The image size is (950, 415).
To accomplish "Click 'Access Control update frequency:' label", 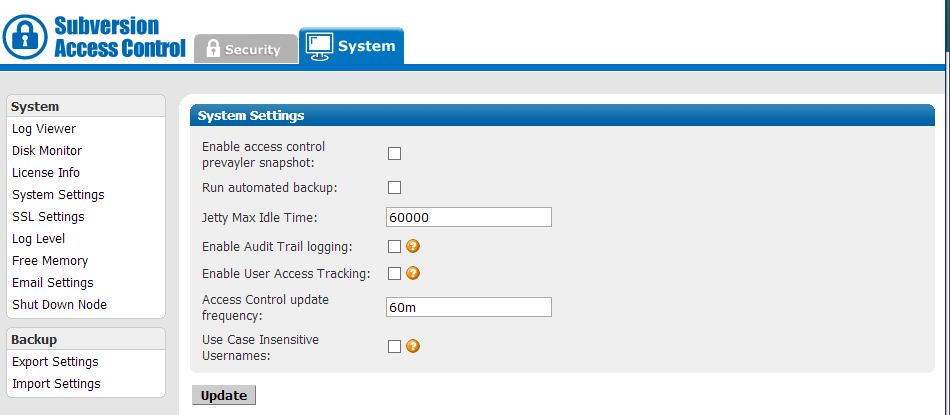I will pos(265,308).
